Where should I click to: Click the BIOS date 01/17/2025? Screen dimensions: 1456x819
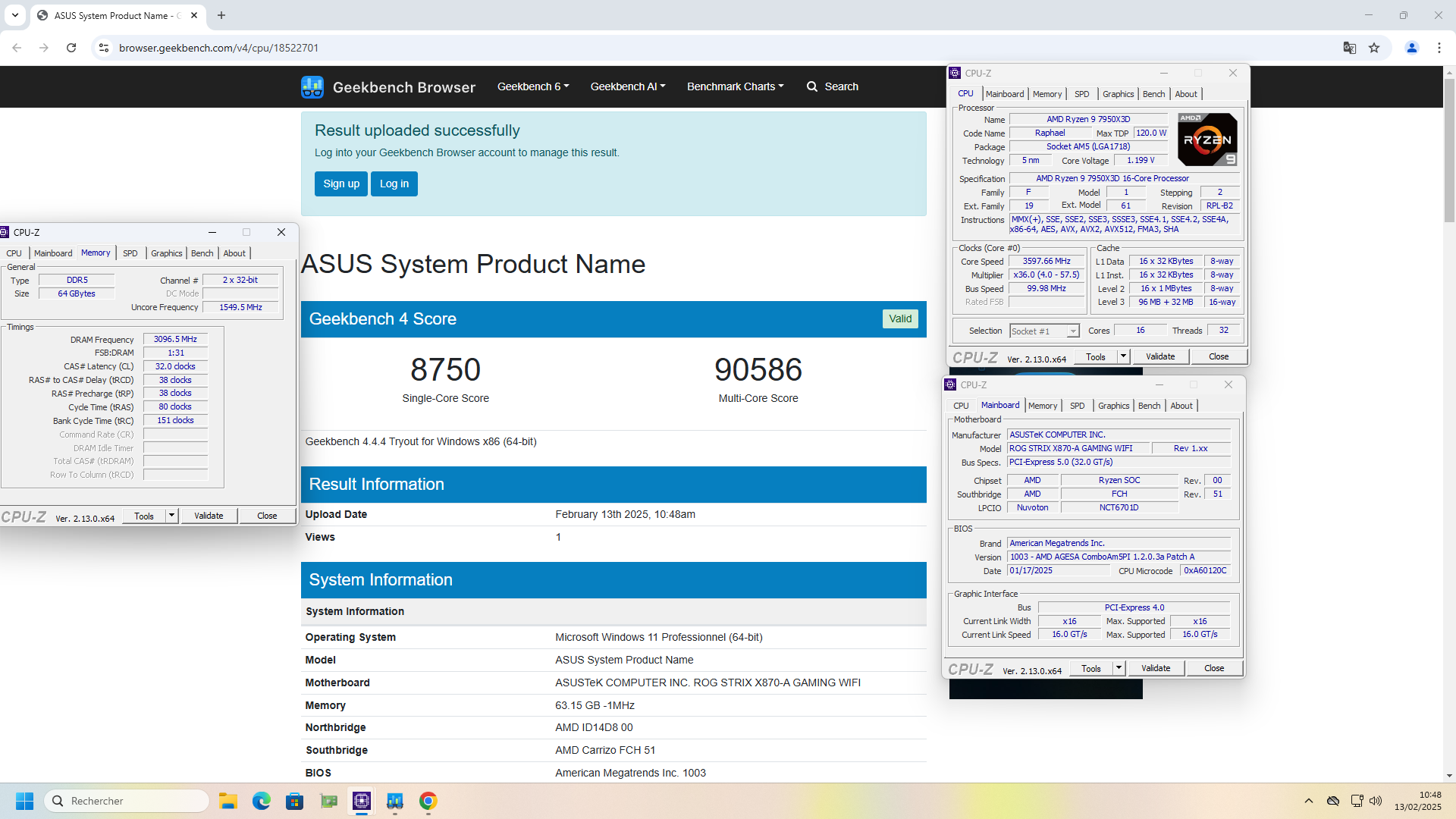tap(1058, 570)
